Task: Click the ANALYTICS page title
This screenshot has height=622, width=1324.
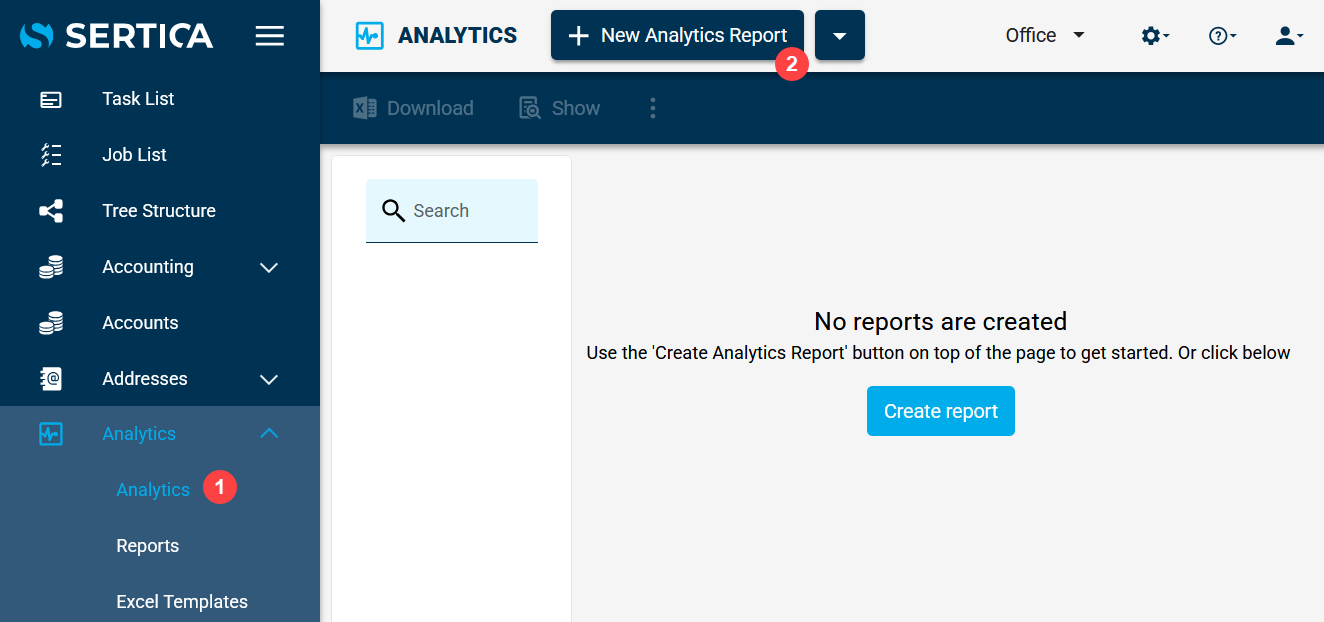Action: tap(458, 36)
